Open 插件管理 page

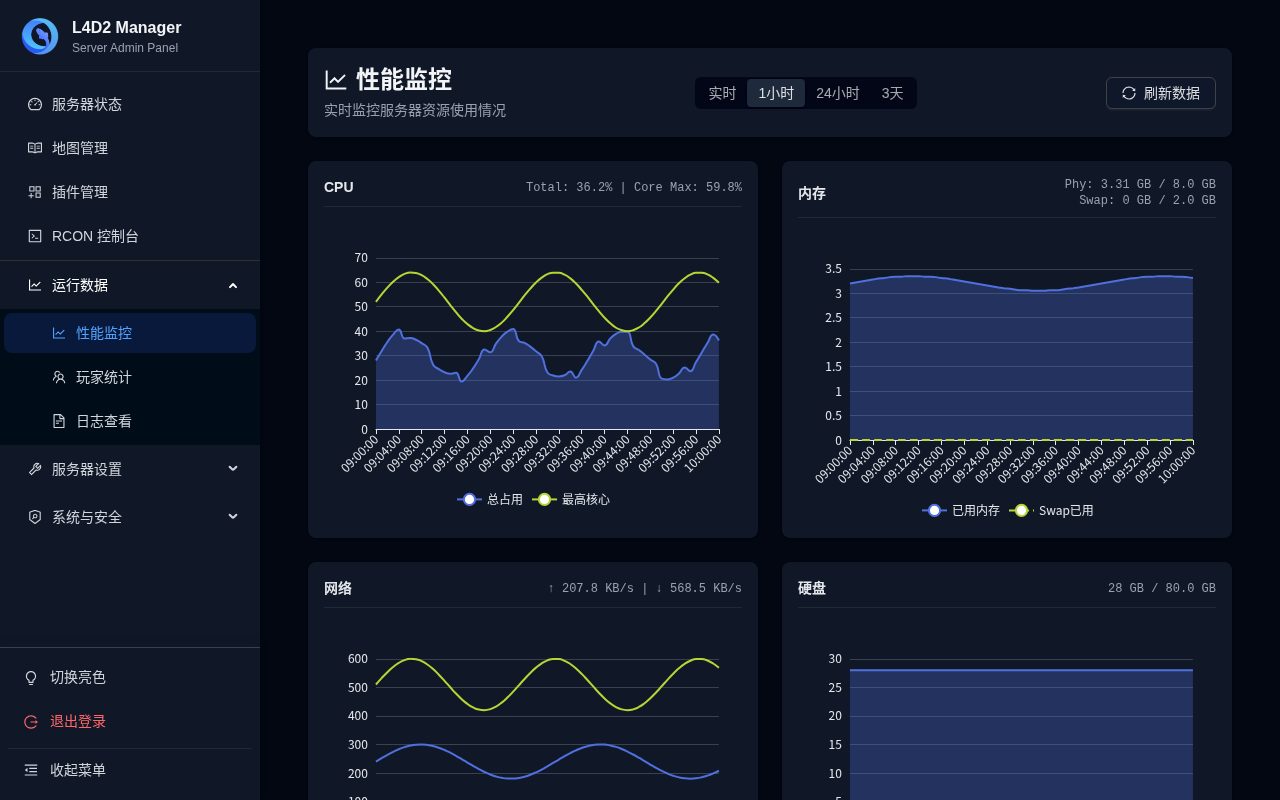coord(130,192)
